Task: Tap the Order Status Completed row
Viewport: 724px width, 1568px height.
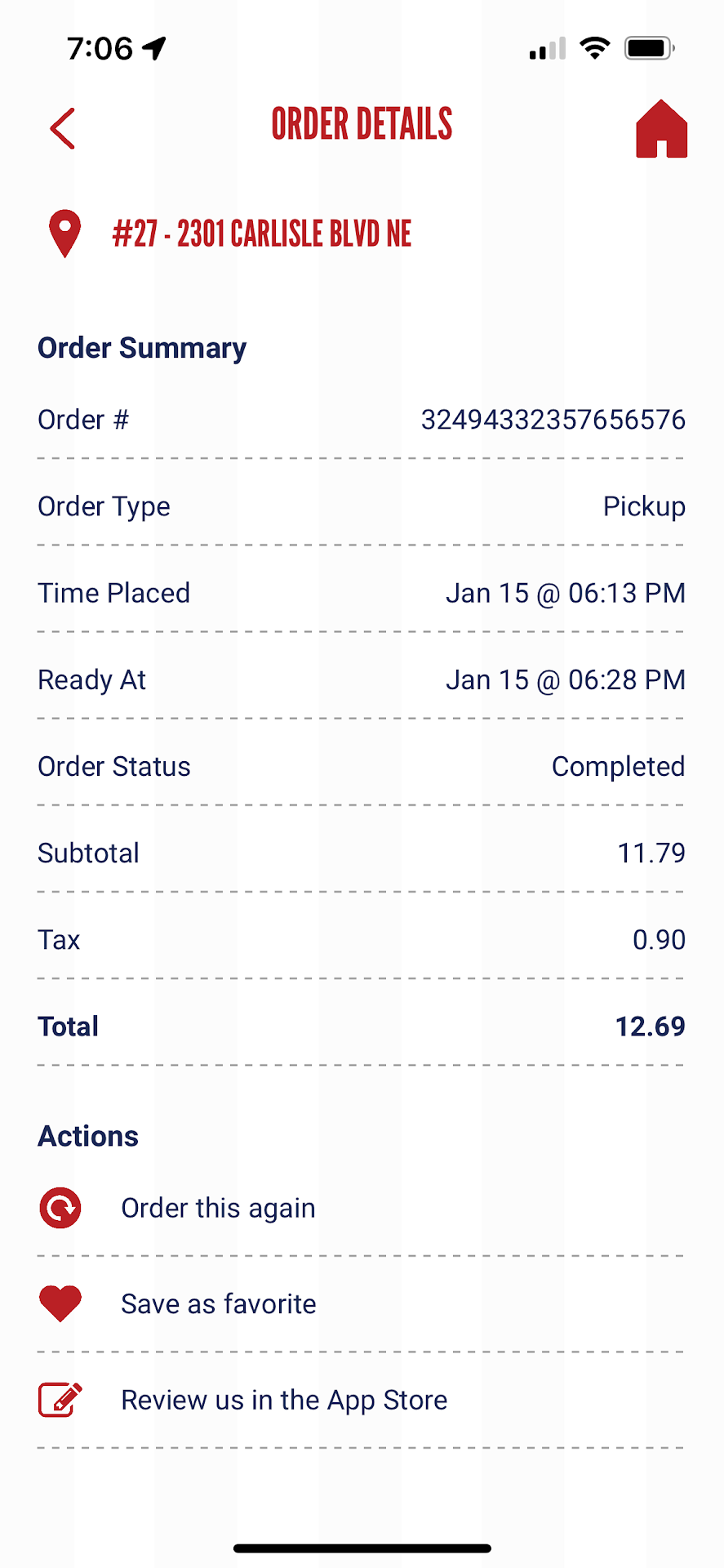Action: (x=361, y=767)
